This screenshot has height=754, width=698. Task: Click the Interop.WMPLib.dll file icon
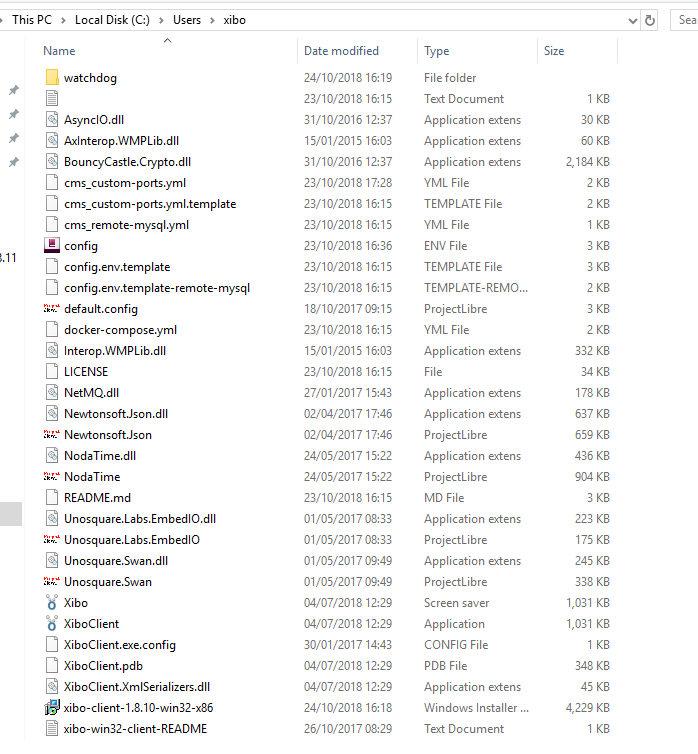coord(52,351)
